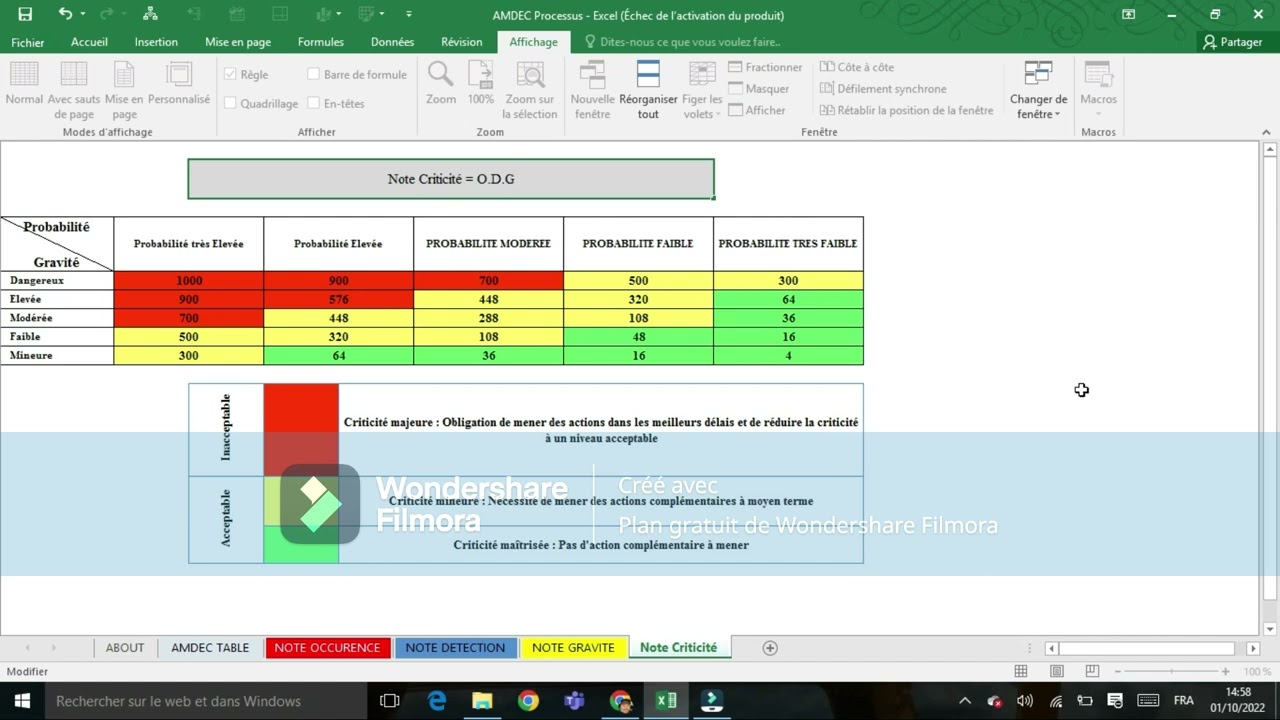Viewport: 1280px width, 720px height.
Task: Undo the last action
Action: [65, 14]
